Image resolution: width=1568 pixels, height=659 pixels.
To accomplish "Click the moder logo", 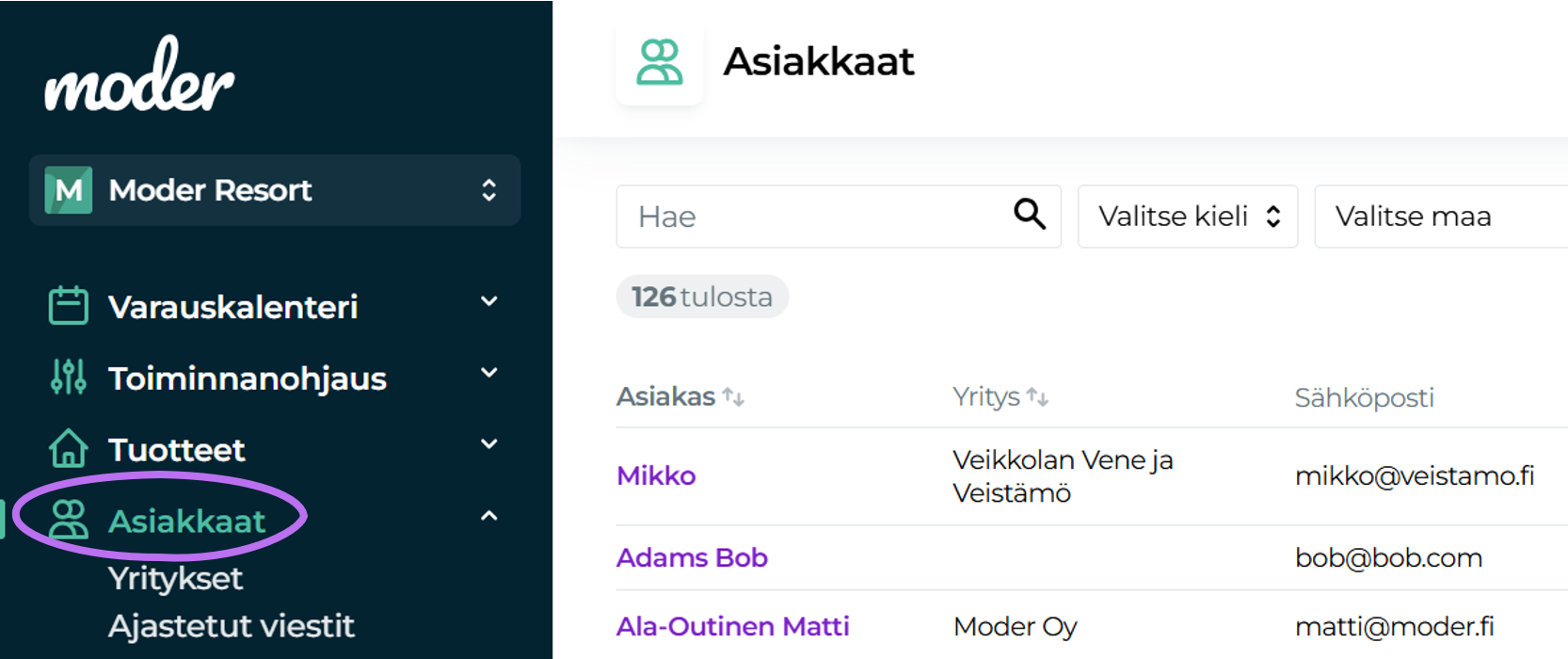I will 139,77.
